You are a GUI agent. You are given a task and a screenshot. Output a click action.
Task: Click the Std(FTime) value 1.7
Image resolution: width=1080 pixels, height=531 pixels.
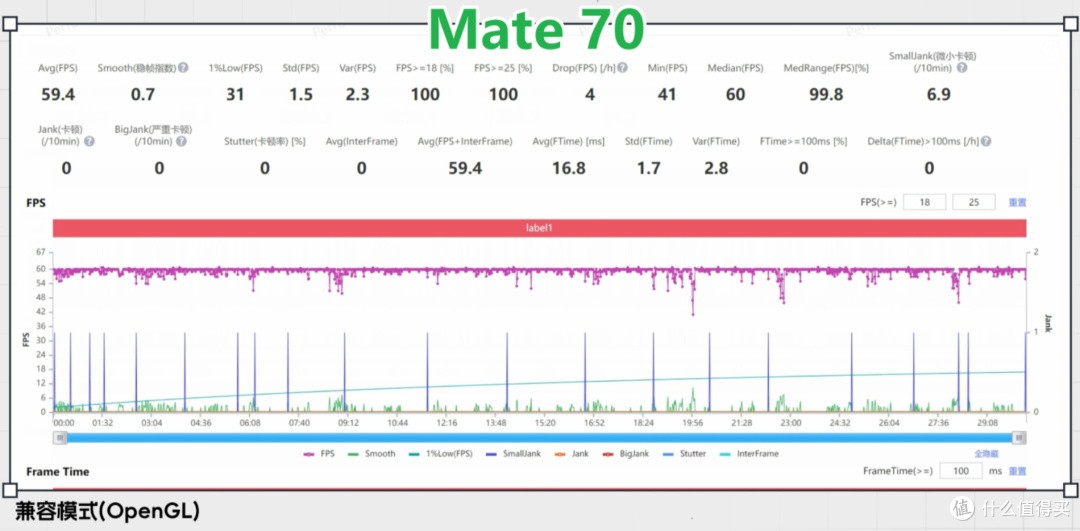(x=648, y=169)
